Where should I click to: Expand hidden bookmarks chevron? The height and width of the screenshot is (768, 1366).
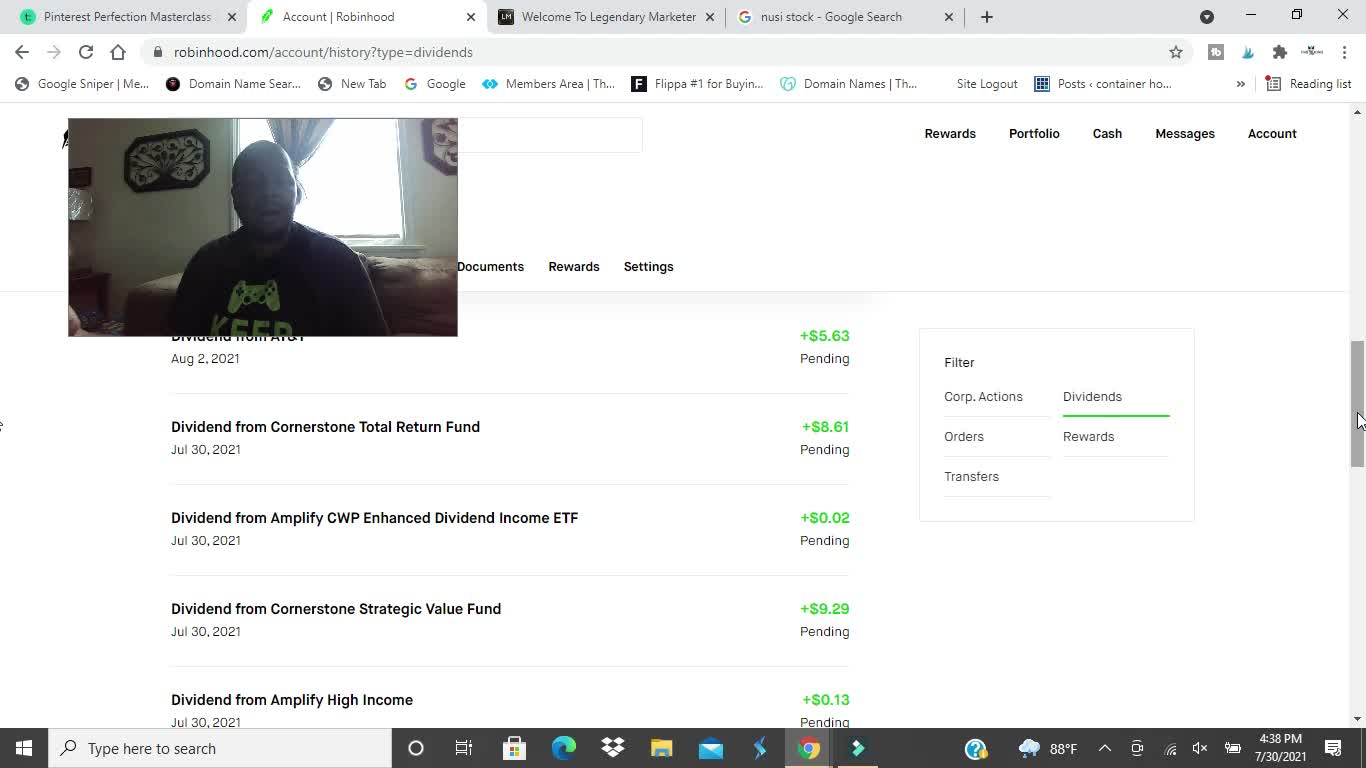pyautogui.click(x=1240, y=84)
